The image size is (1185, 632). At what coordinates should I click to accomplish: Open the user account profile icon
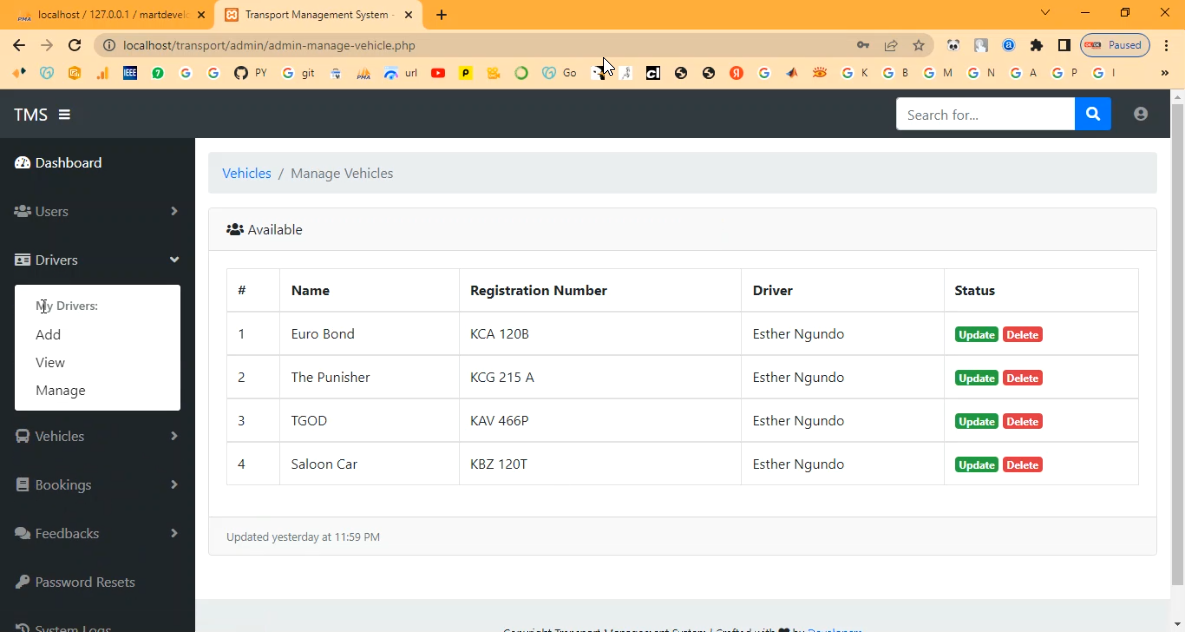pyautogui.click(x=1140, y=114)
